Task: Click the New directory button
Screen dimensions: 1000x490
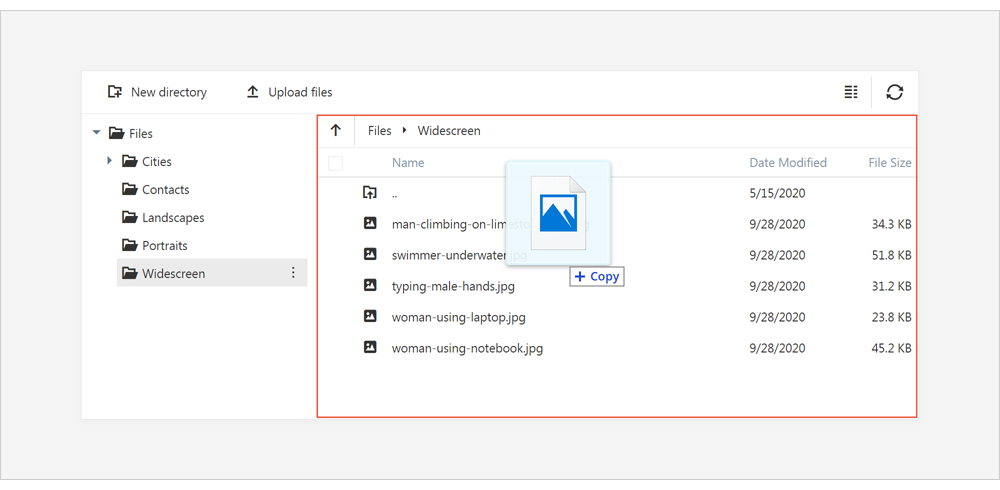Action: point(157,92)
